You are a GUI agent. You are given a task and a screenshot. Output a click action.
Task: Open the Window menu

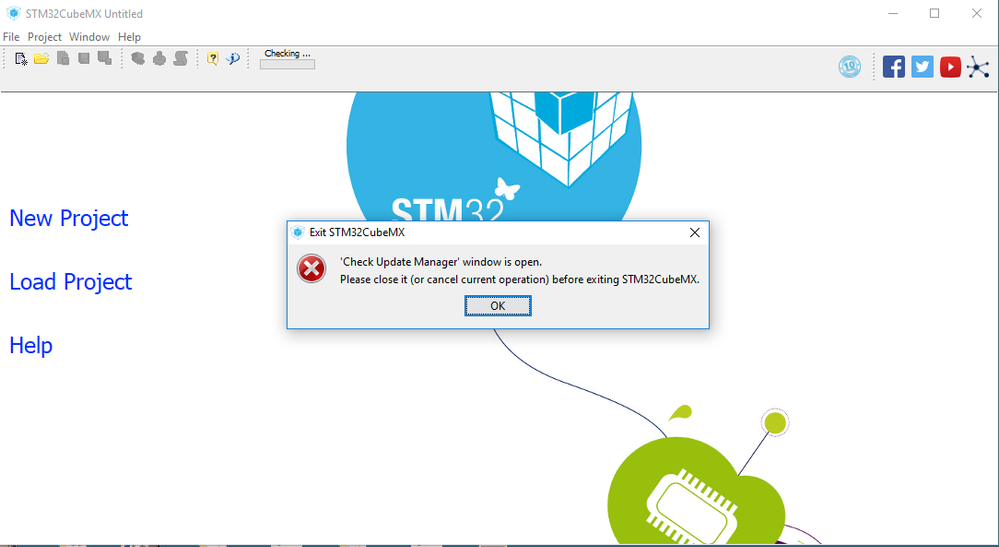click(x=89, y=37)
